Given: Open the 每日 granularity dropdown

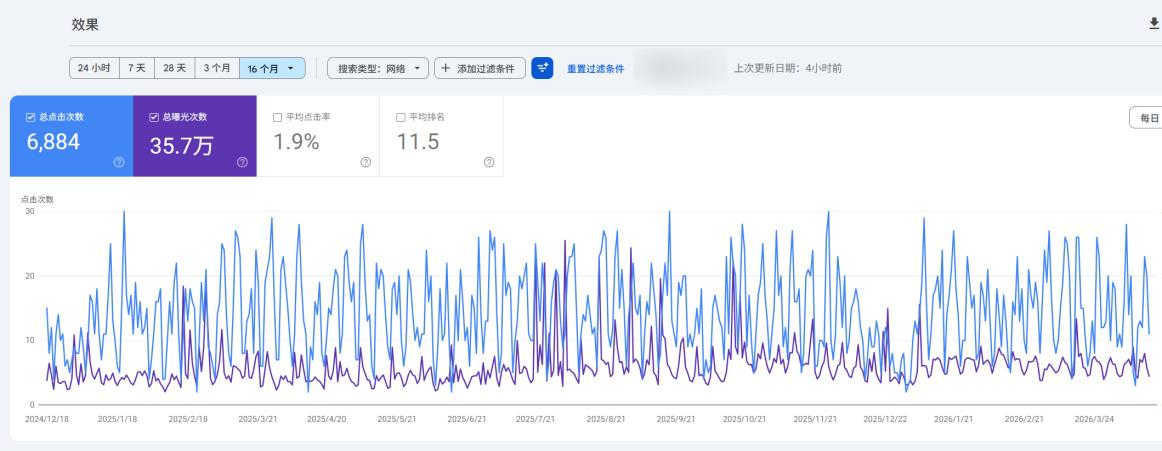Looking at the screenshot, I should (1146, 118).
